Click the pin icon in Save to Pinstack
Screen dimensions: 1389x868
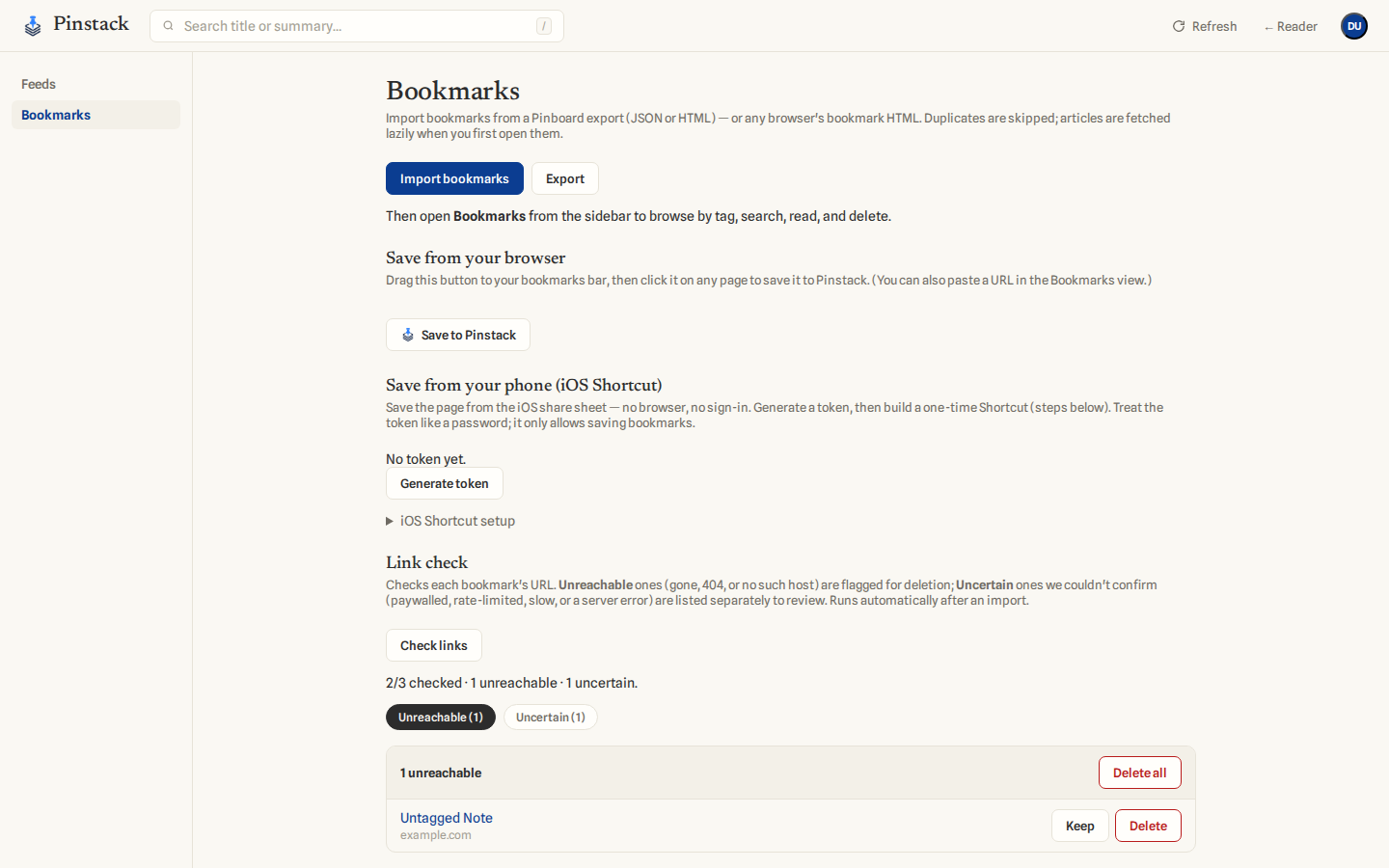click(x=408, y=335)
